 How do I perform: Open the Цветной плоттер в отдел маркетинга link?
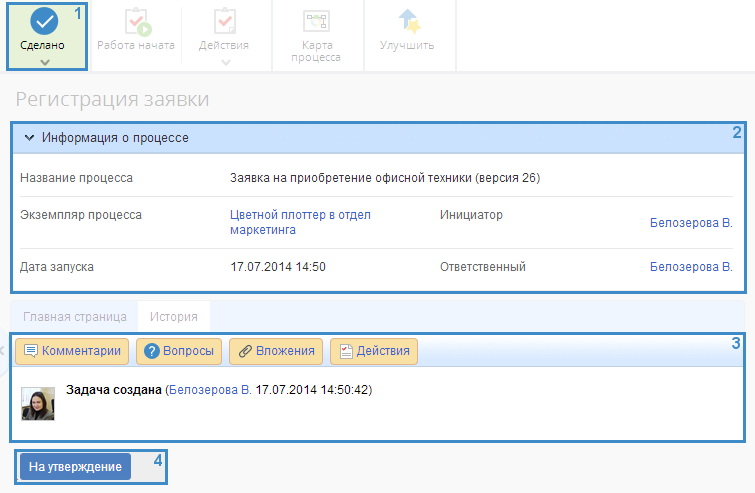click(300, 222)
